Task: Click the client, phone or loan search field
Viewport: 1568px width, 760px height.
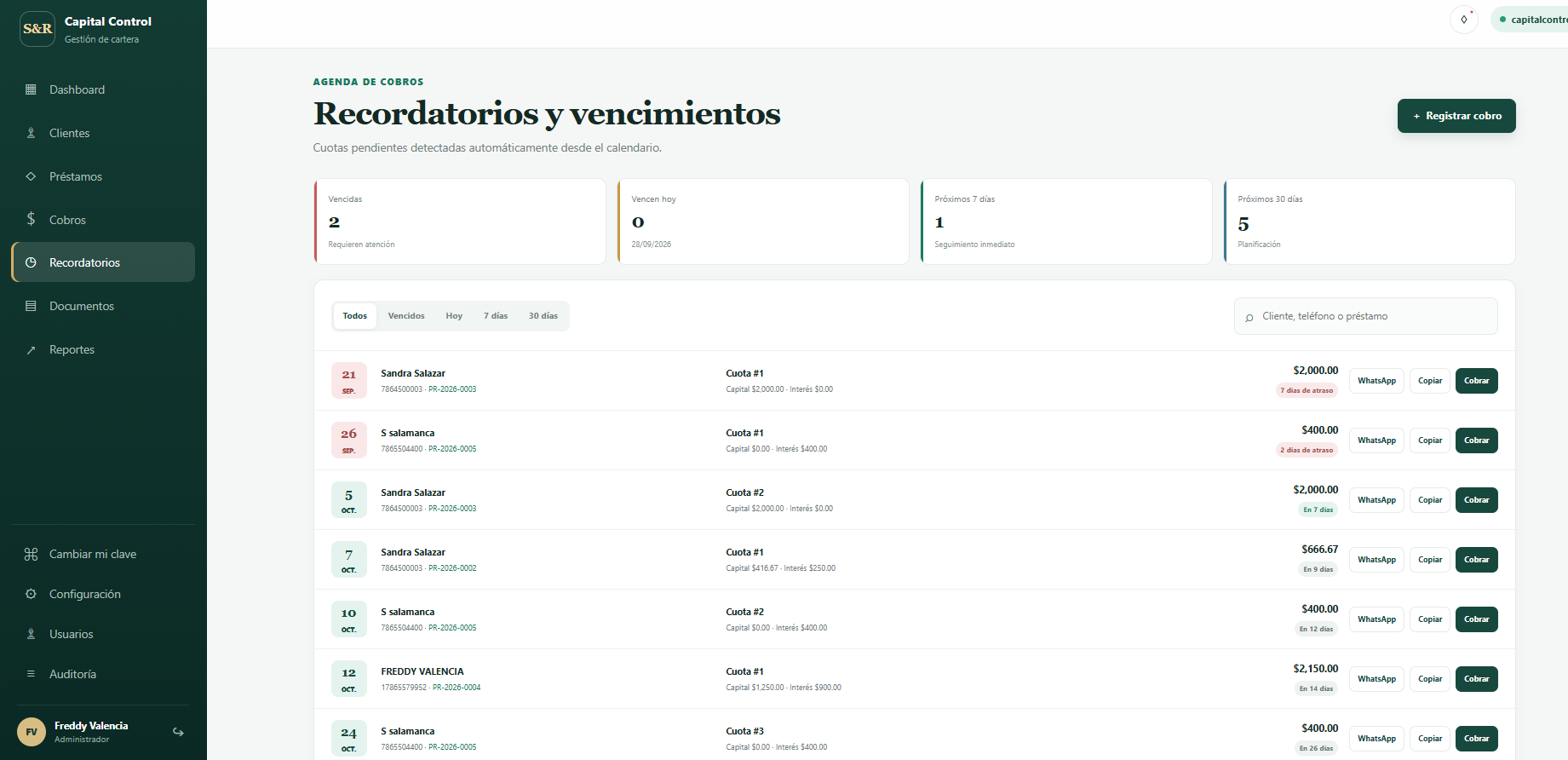Action: pyautogui.click(x=1366, y=316)
